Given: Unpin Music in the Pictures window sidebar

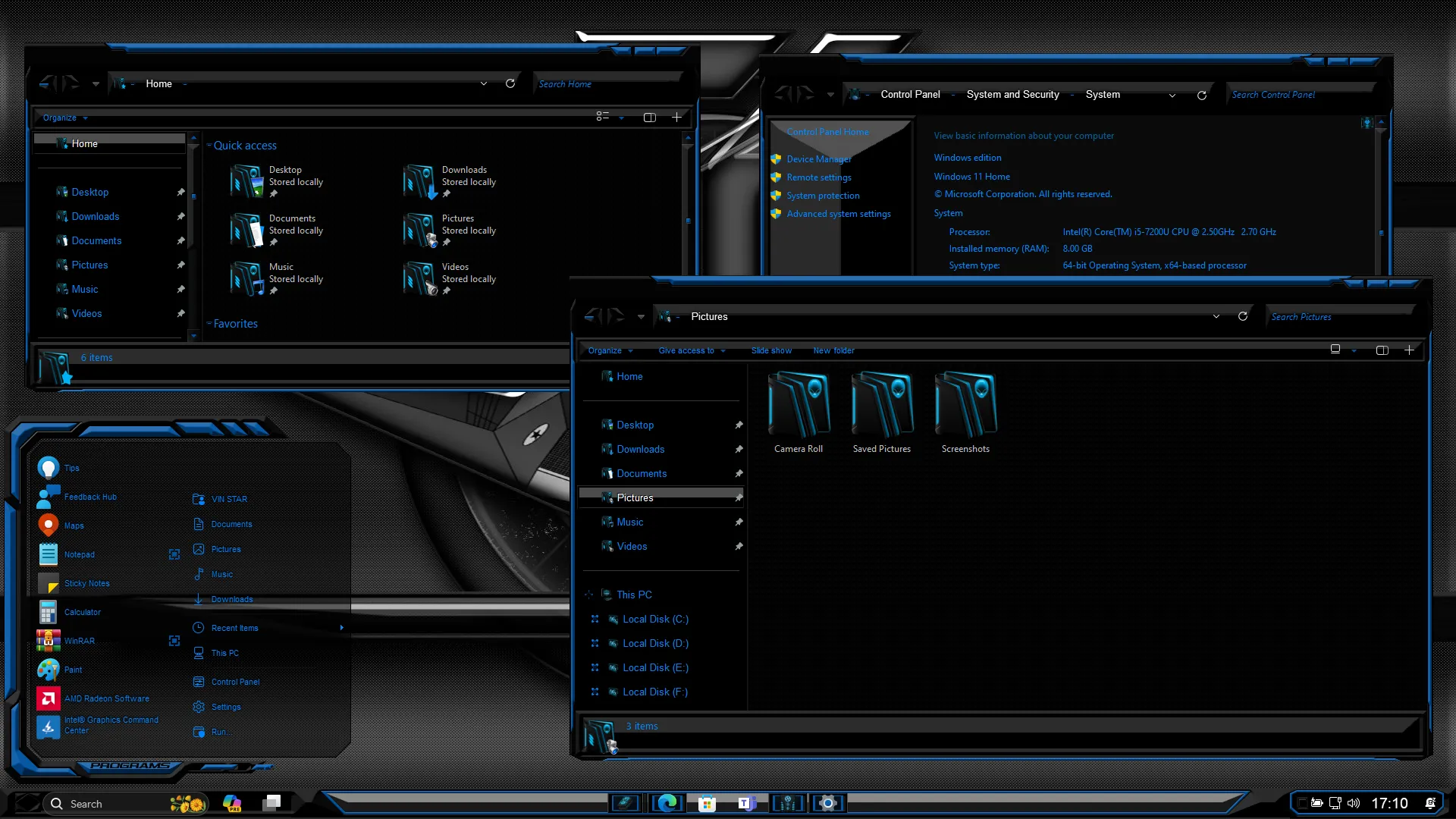Looking at the screenshot, I should click(x=739, y=522).
